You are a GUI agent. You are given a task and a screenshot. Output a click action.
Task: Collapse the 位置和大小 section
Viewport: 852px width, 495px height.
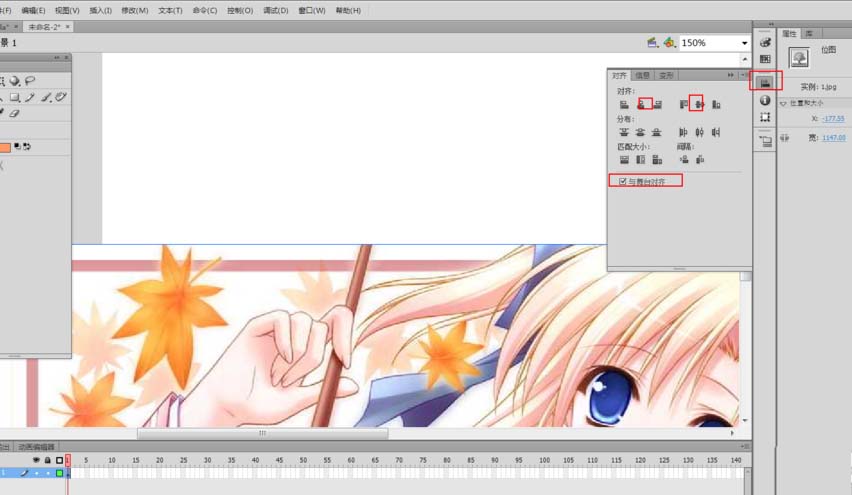pos(783,103)
